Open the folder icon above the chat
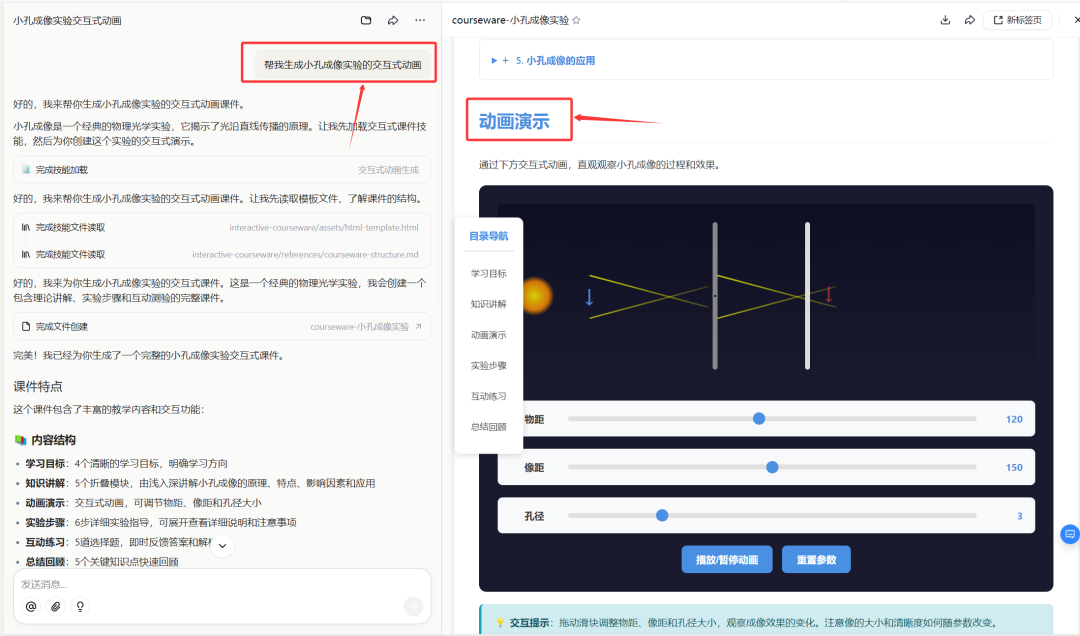This screenshot has width=1080, height=636. pos(368,19)
